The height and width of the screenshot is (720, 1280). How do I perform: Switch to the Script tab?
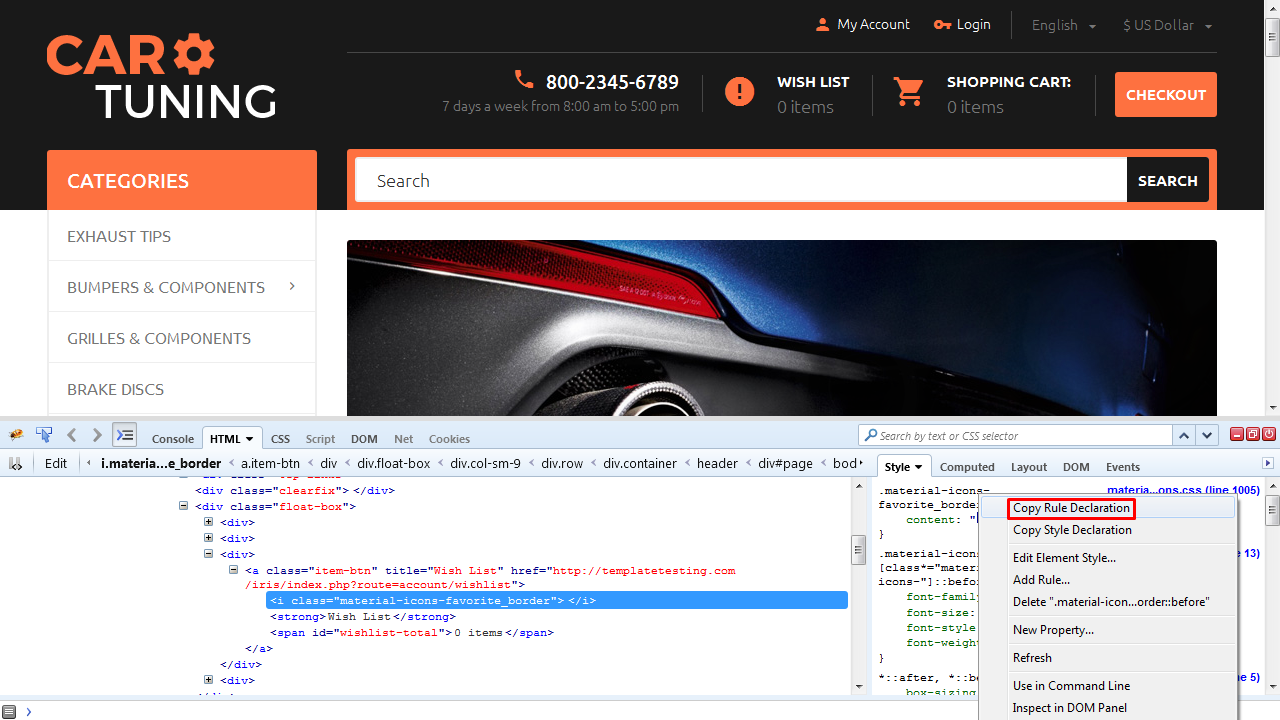click(x=320, y=439)
